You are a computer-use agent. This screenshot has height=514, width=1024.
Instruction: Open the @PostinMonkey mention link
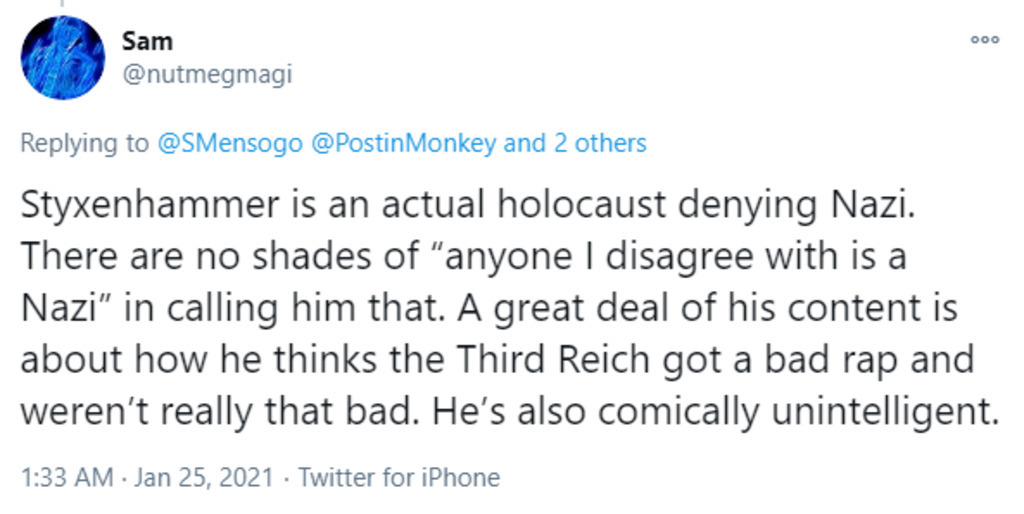pos(403,143)
